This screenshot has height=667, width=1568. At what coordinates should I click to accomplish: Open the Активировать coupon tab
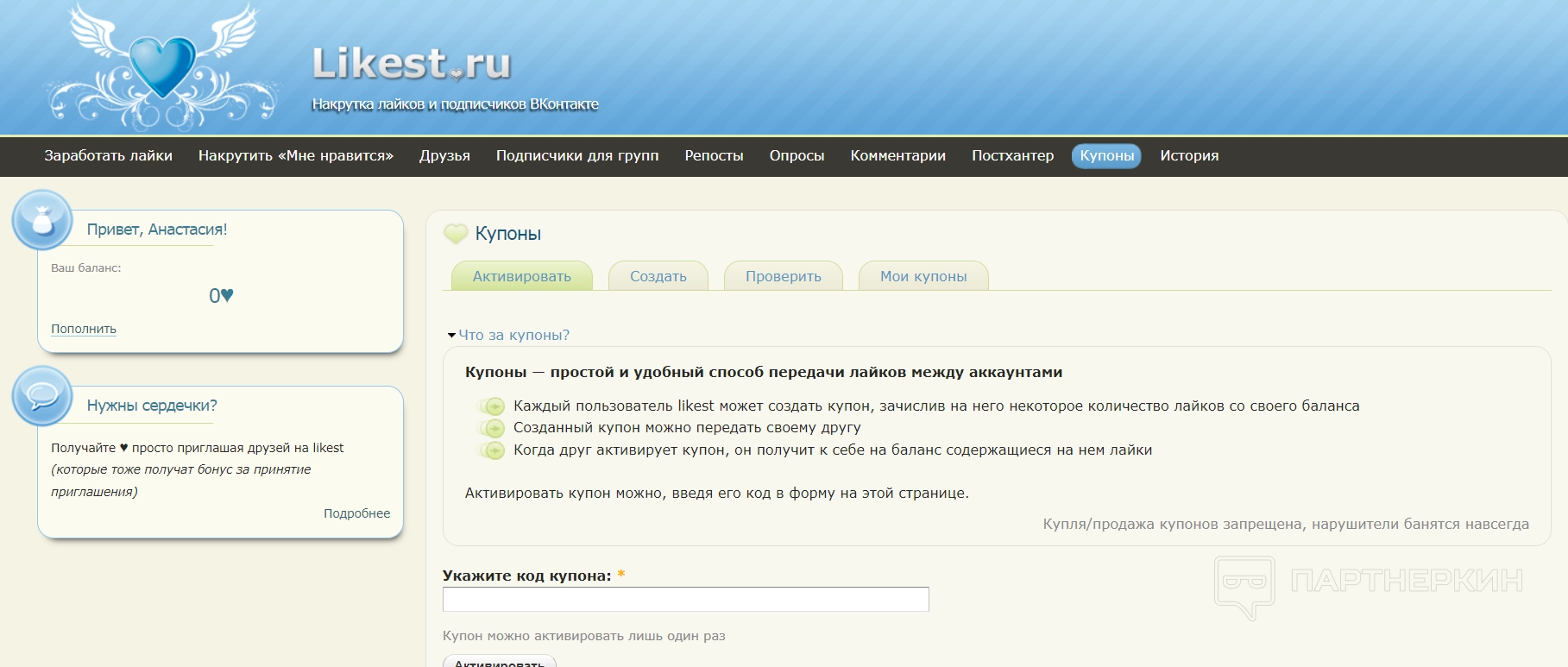tap(521, 276)
